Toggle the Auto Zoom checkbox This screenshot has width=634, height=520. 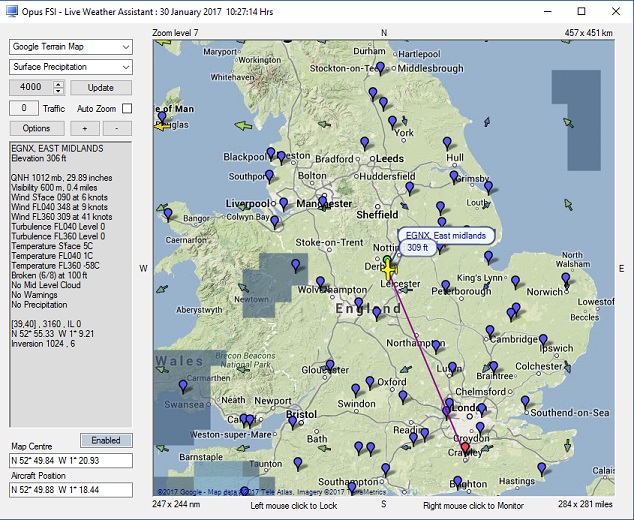click(x=127, y=108)
